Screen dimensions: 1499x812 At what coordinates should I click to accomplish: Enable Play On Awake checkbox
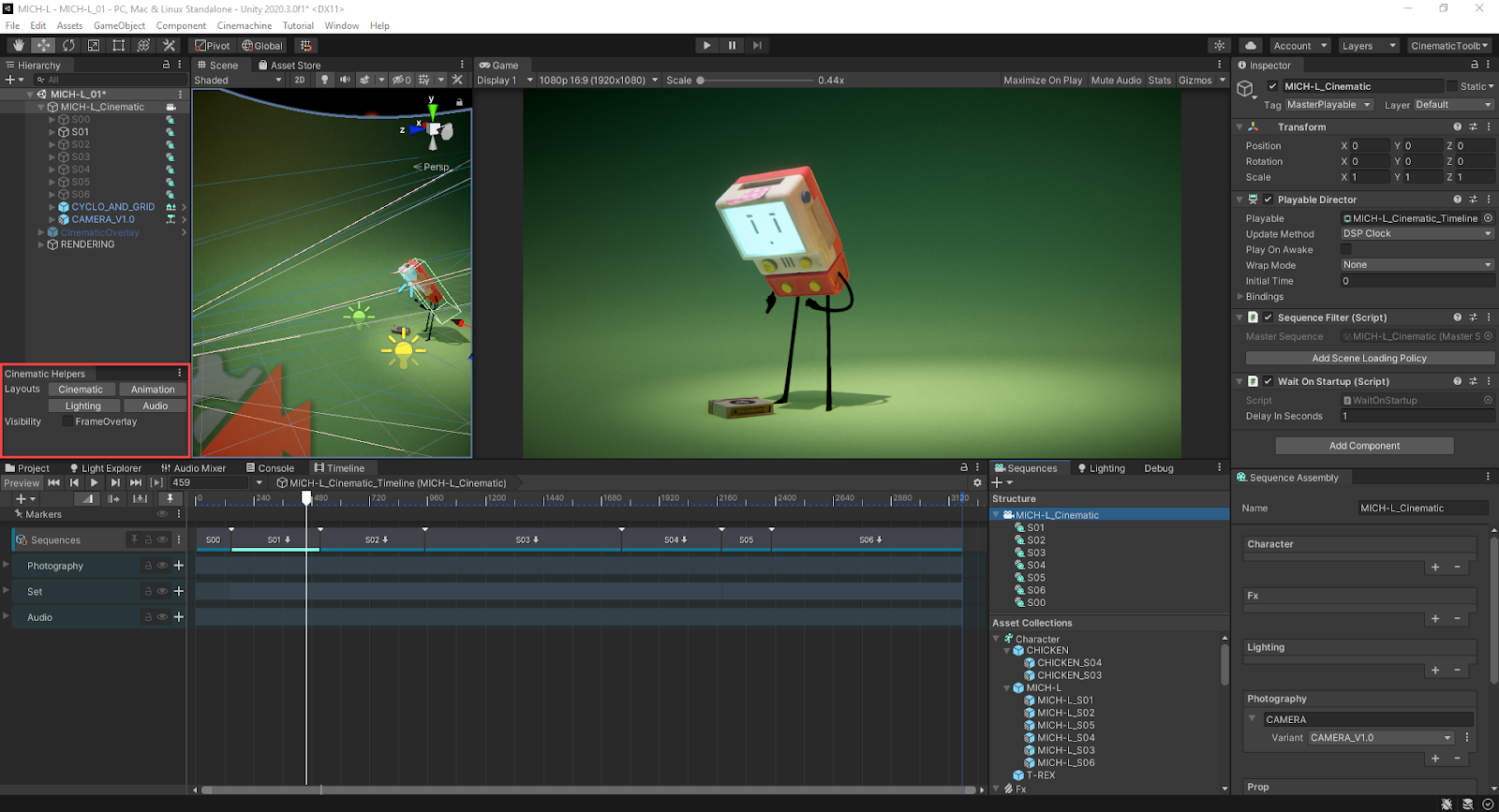[x=1346, y=250]
